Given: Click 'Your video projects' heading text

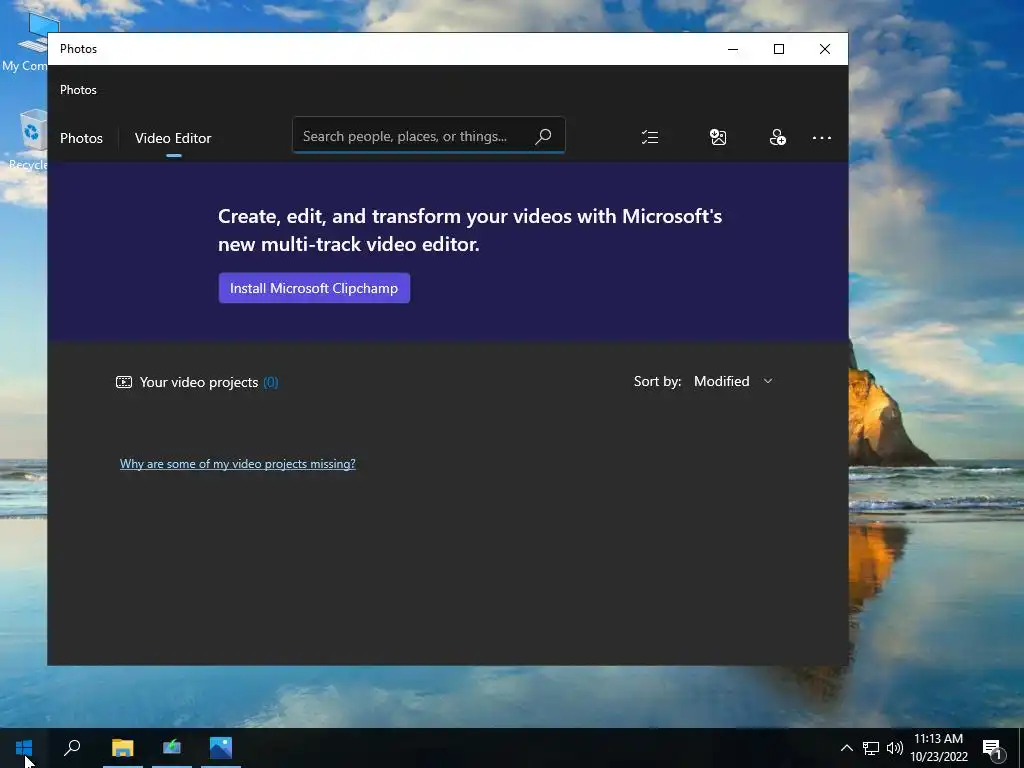Looking at the screenshot, I should tap(199, 382).
